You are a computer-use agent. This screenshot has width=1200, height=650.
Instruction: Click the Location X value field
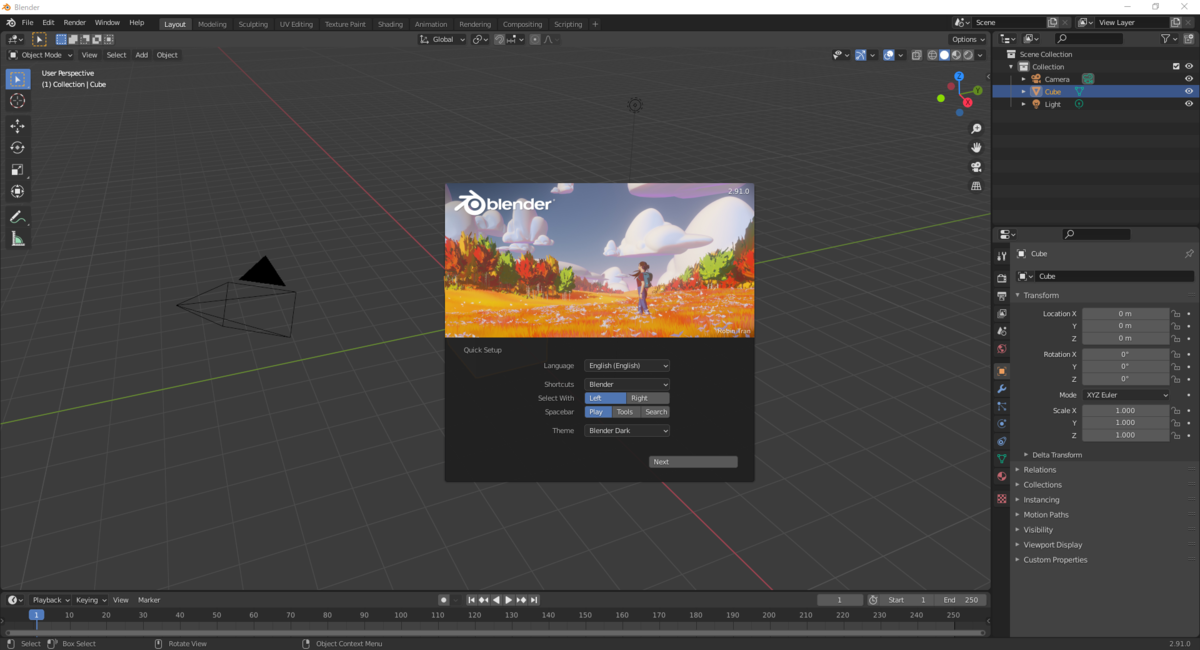1125,314
